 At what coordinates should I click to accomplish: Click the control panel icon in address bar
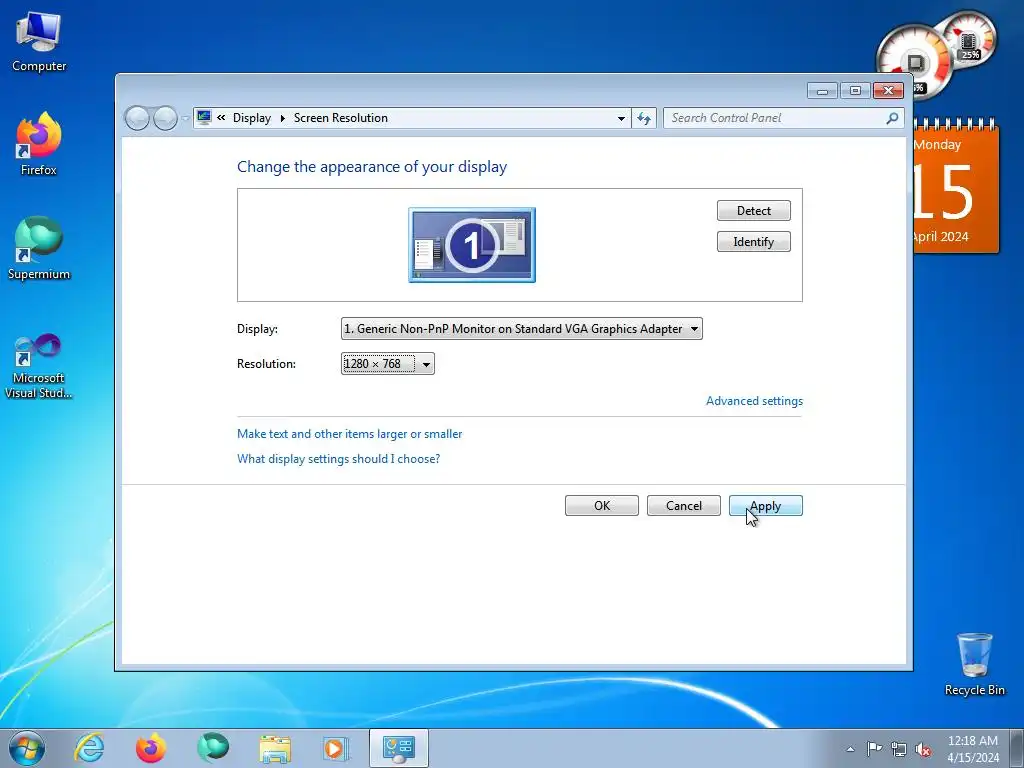pyautogui.click(x=204, y=118)
